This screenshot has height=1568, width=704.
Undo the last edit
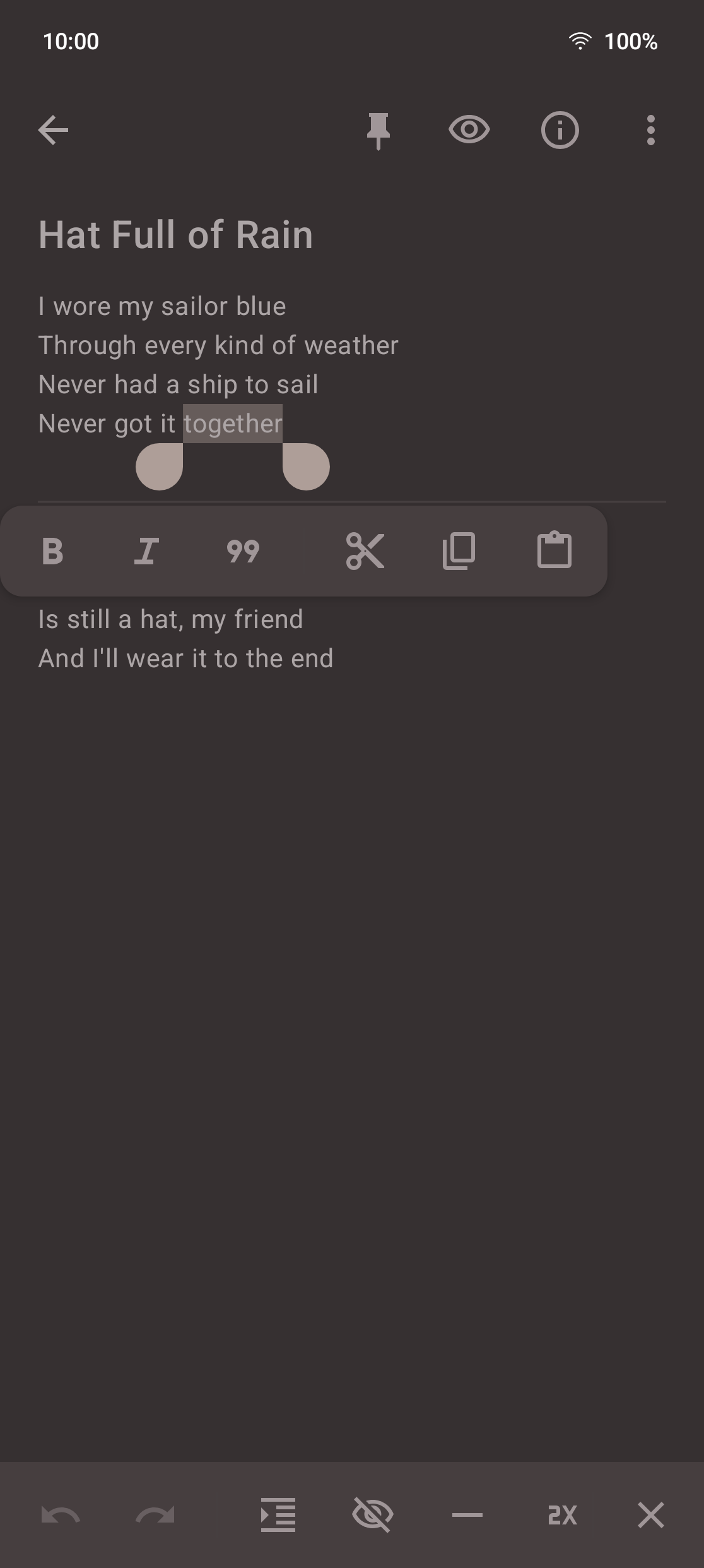click(61, 1515)
